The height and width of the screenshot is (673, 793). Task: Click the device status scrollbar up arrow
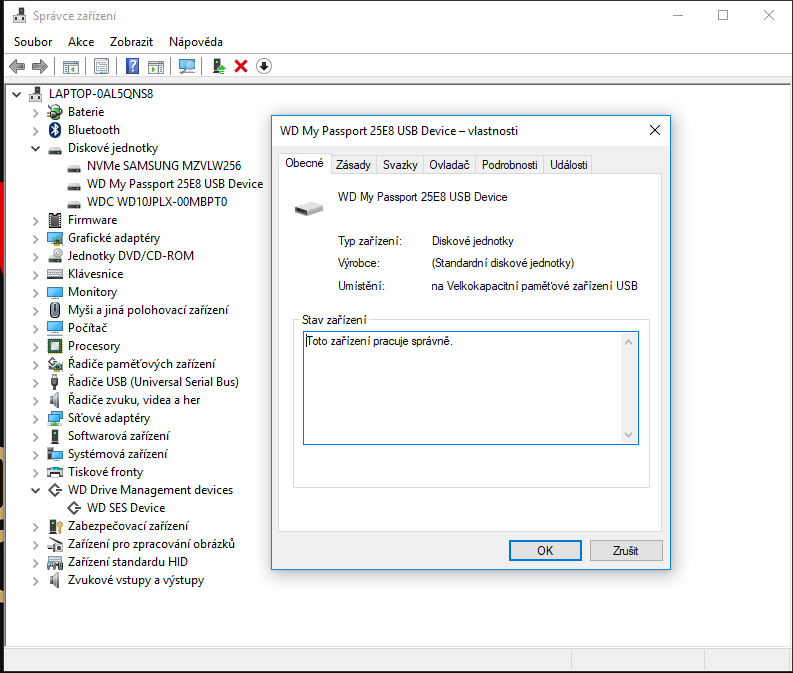coord(629,342)
